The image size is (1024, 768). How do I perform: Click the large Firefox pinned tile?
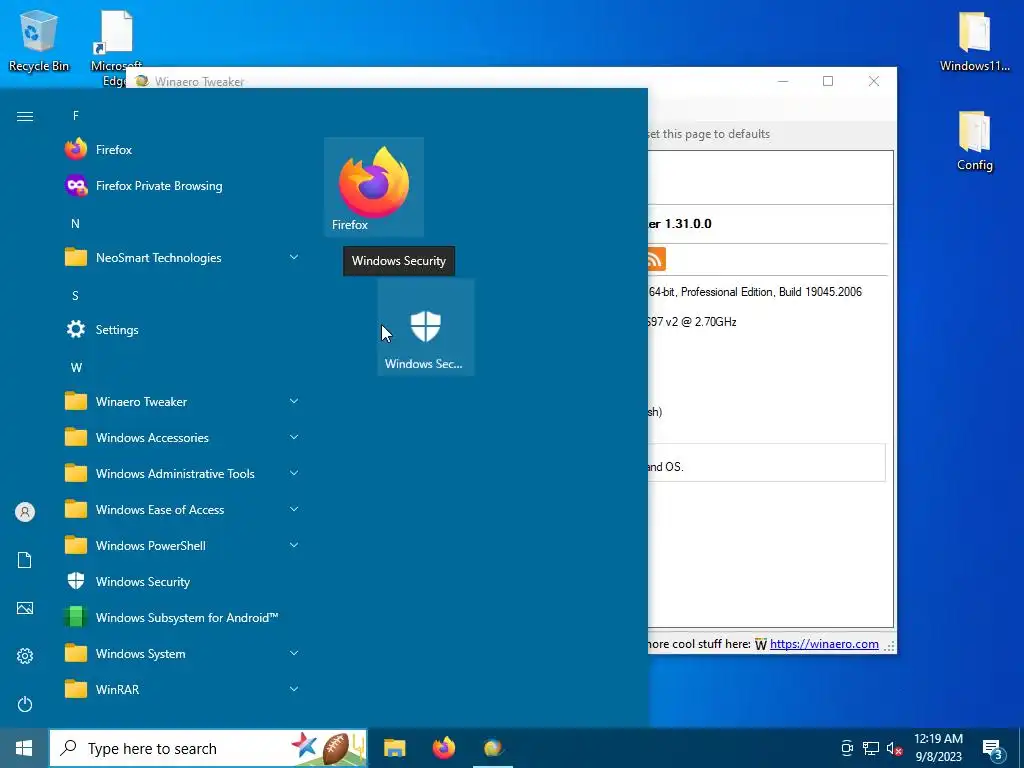374,187
